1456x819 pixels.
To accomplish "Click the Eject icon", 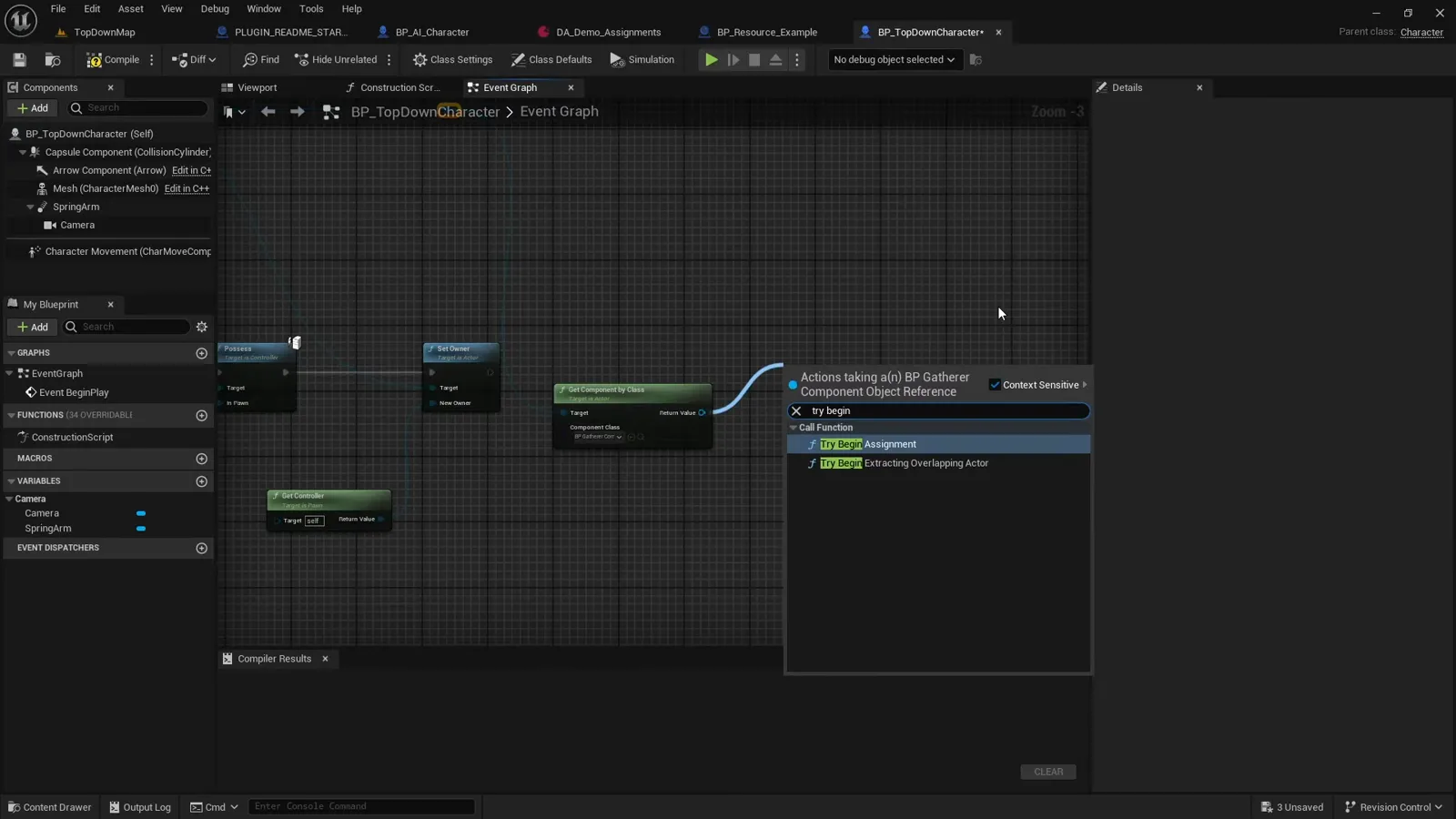I will tap(776, 60).
